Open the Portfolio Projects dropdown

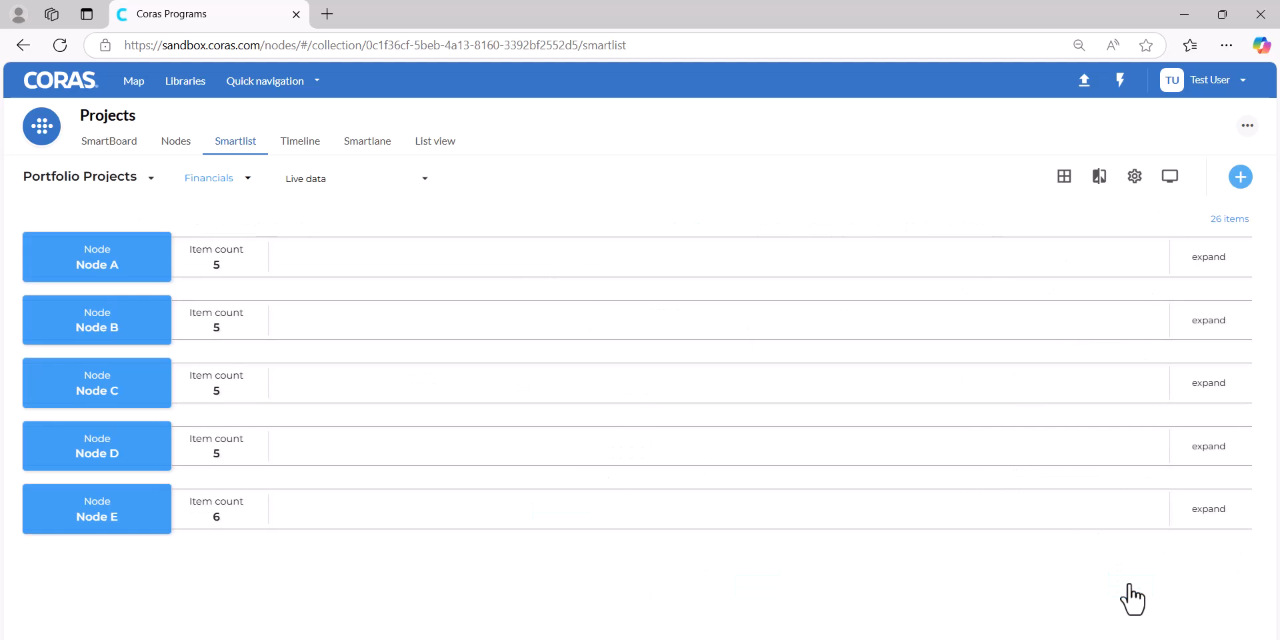(x=89, y=177)
